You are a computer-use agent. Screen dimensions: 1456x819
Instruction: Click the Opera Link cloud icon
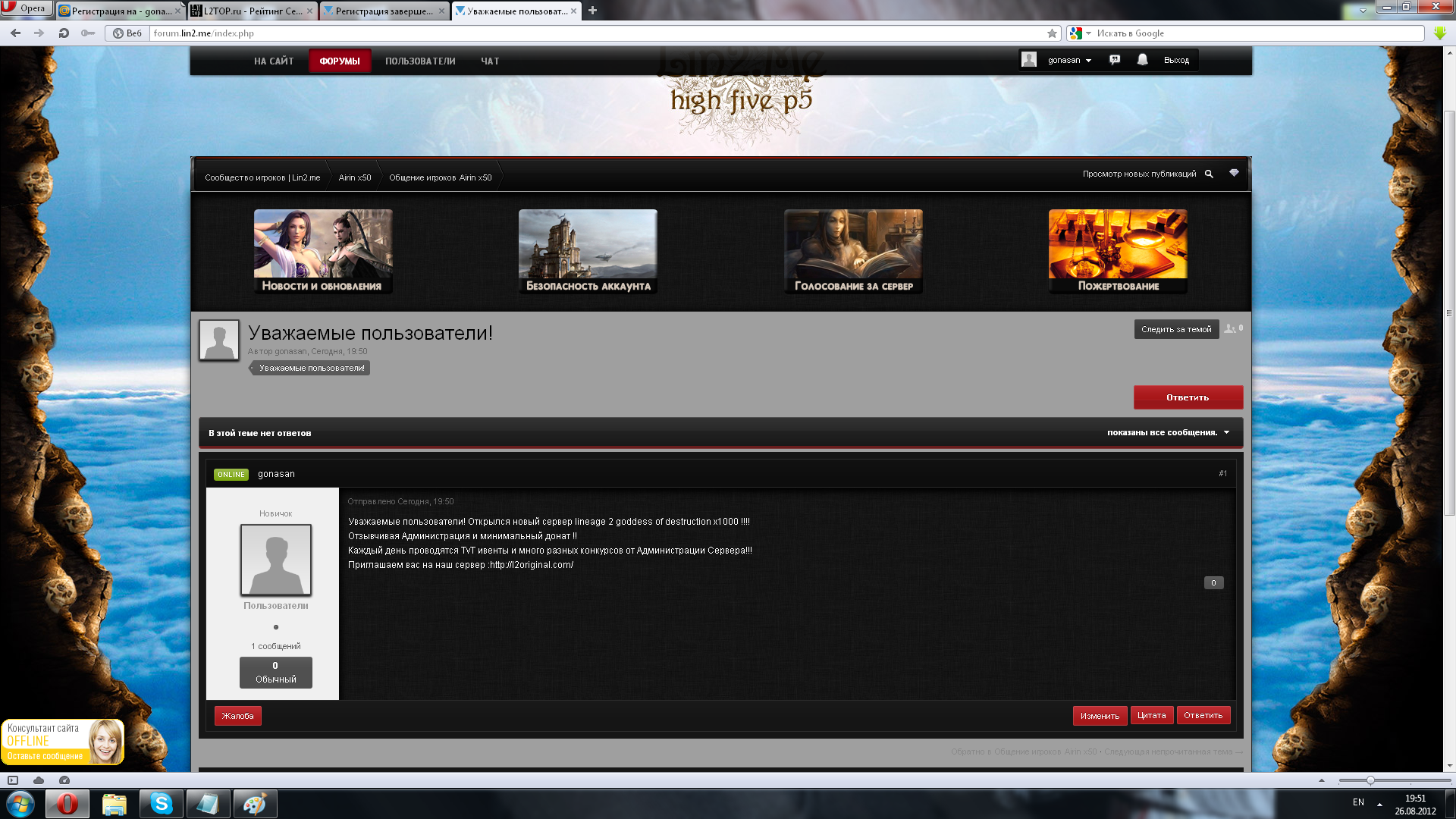(39, 780)
